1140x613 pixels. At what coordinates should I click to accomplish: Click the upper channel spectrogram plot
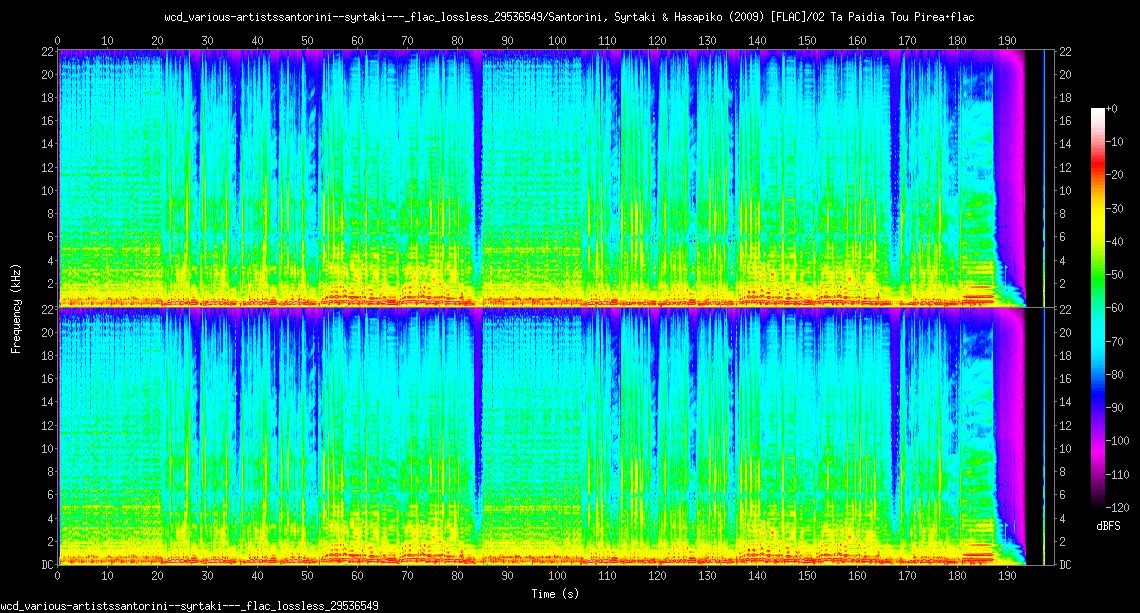point(556,178)
